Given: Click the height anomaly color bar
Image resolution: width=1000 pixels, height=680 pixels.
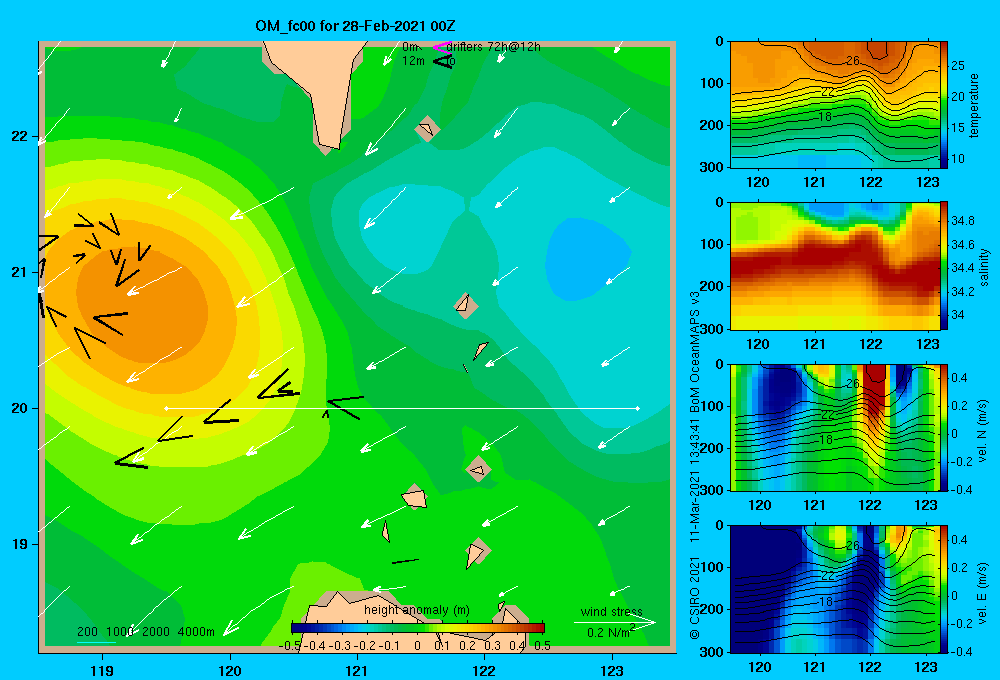Looking at the screenshot, I should click(418, 628).
